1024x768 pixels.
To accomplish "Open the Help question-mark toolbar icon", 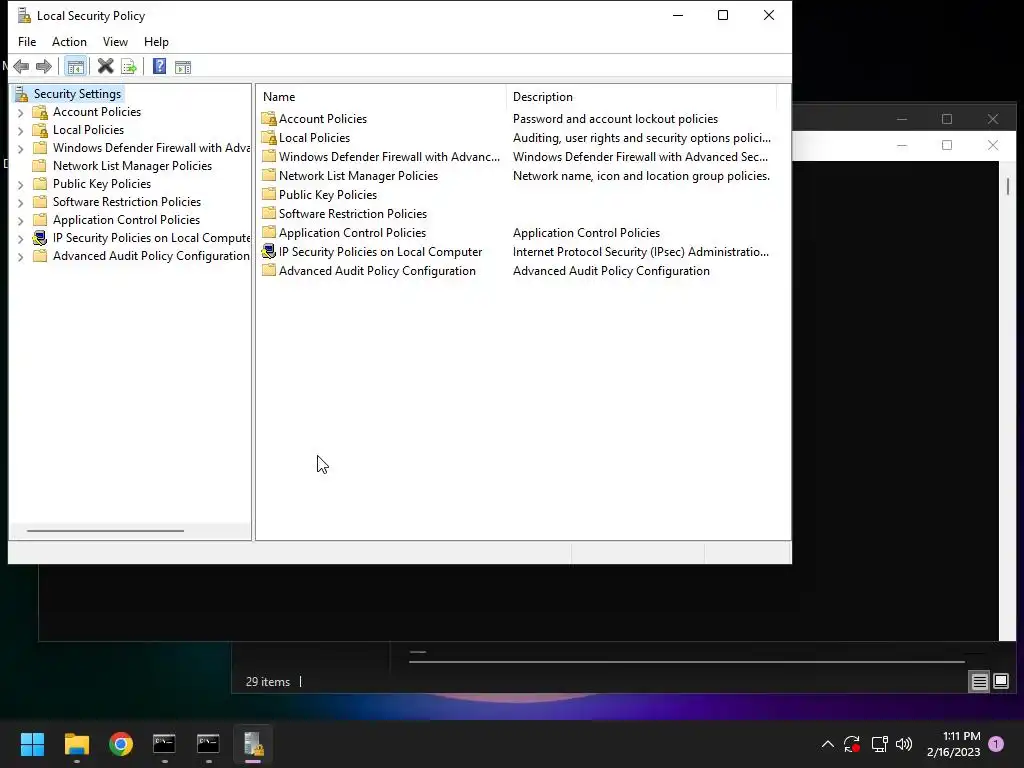I will coord(159,67).
